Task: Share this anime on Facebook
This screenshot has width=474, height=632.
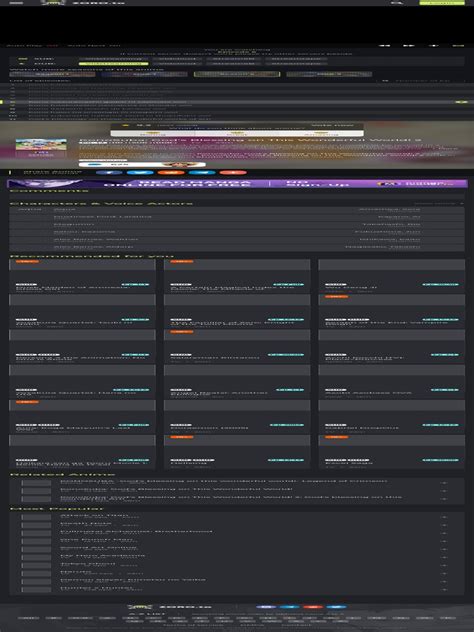Action: point(109,173)
